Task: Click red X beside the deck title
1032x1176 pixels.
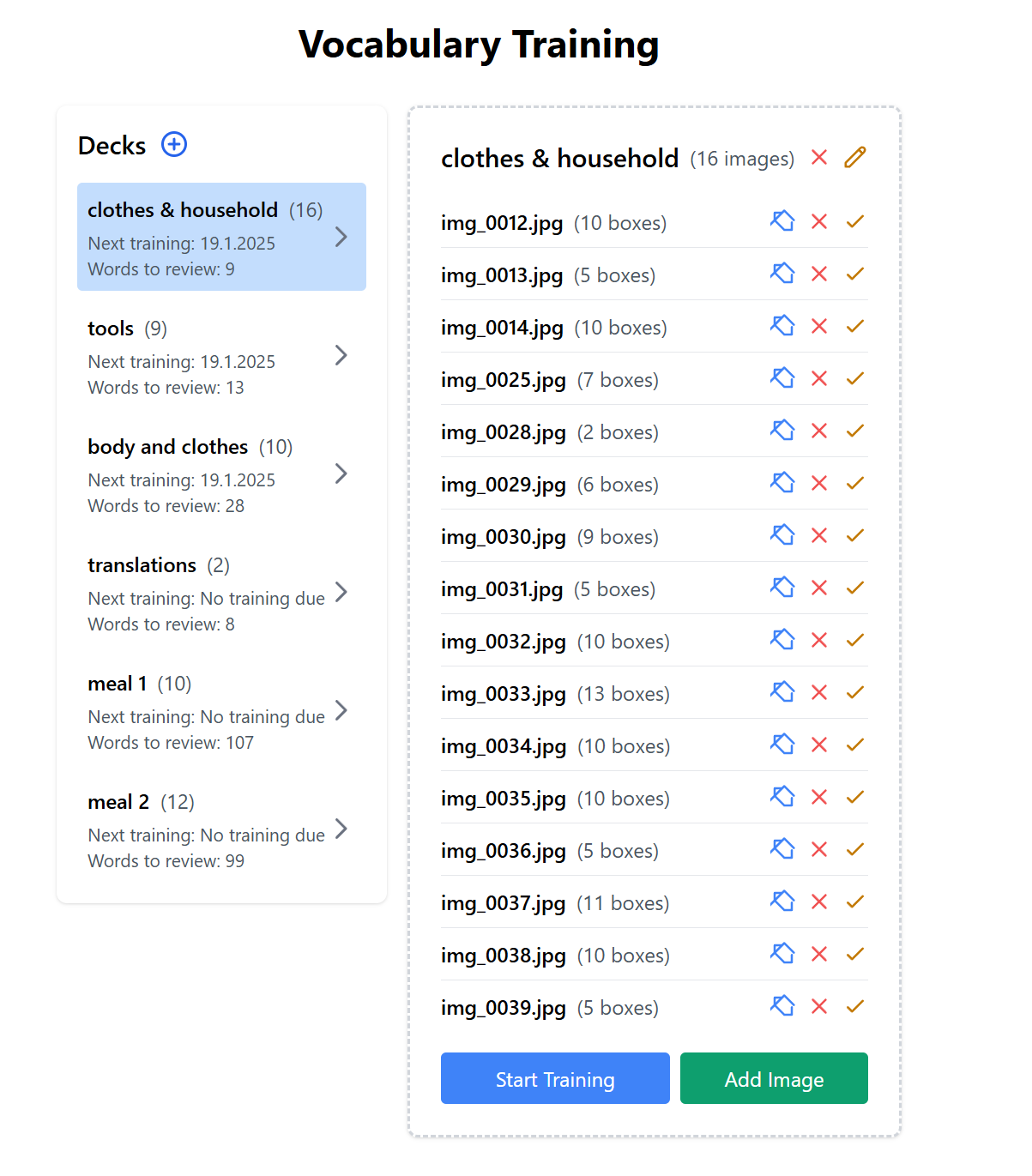Action: [819, 158]
